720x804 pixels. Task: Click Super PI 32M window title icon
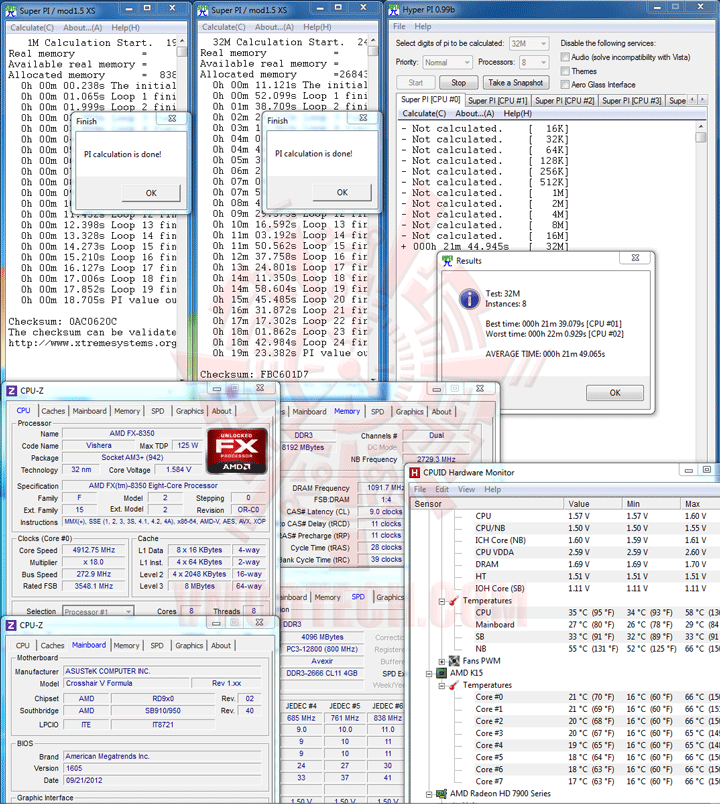[x=203, y=10]
